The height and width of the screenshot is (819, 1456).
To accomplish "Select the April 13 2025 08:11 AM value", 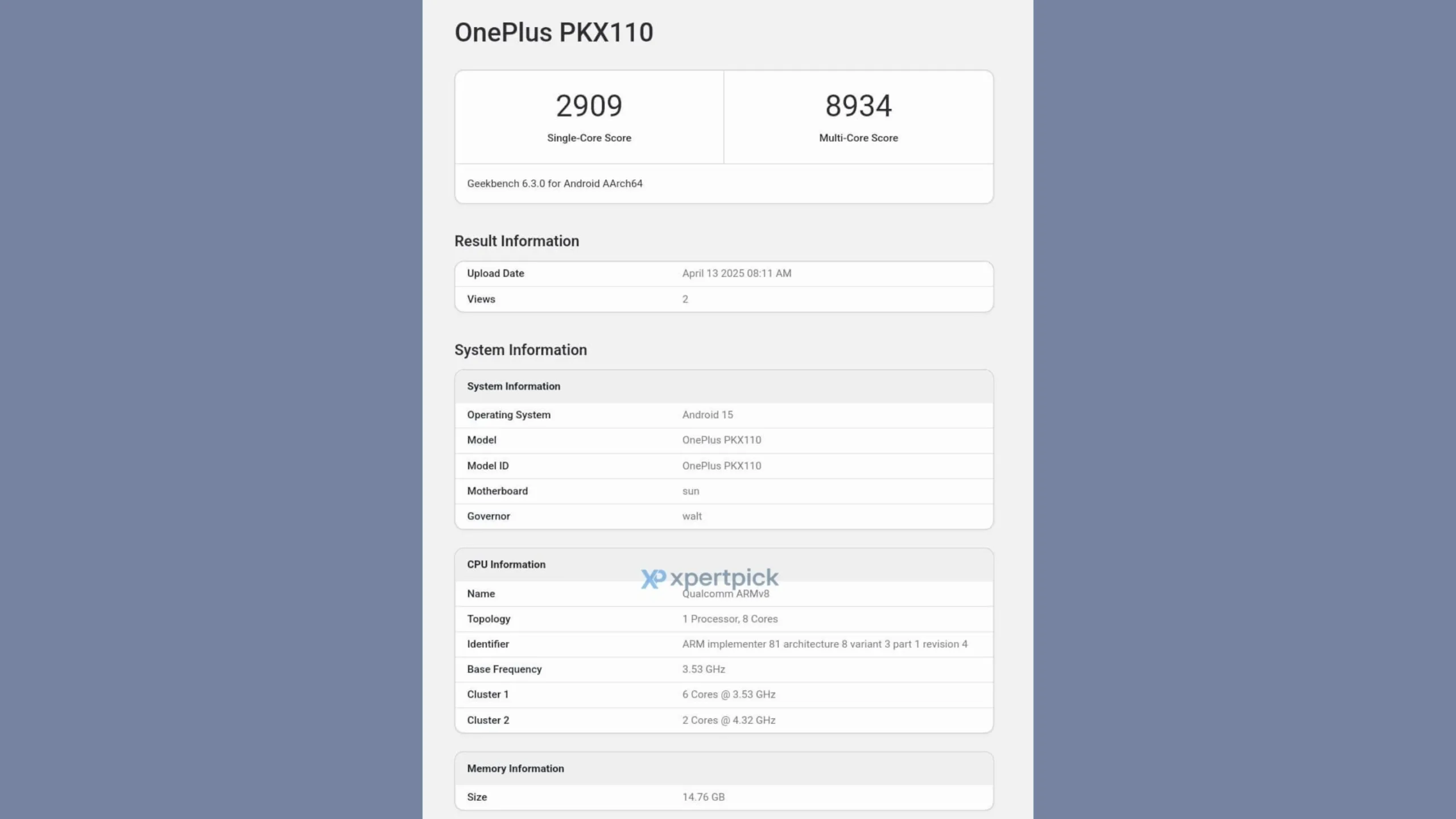I will click(x=737, y=273).
